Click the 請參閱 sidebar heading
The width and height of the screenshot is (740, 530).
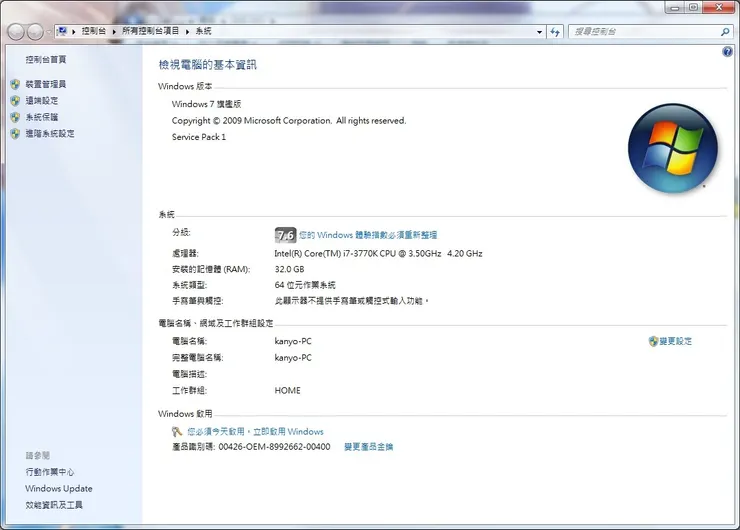point(37,455)
